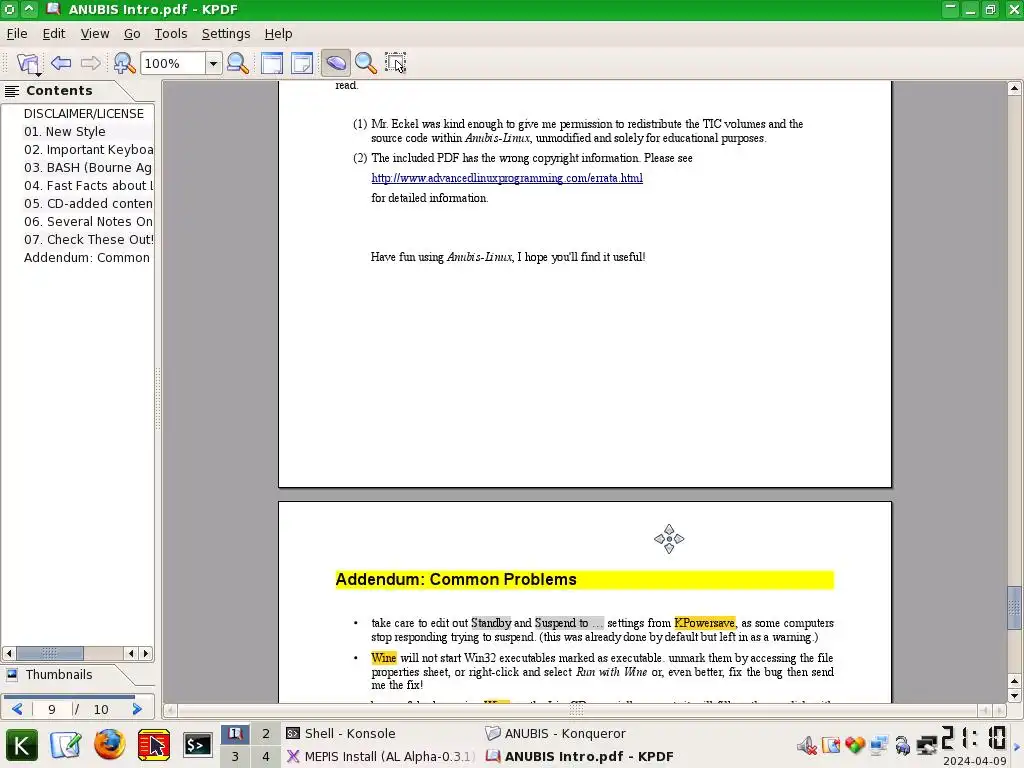Zoom in with the magnifier-plus icon
This screenshot has width=1024, height=768.
123,63
